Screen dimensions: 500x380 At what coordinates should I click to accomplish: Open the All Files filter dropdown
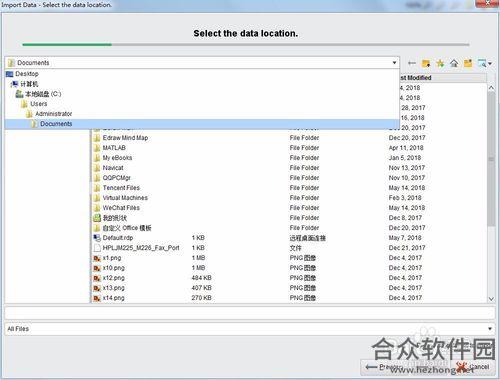coord(250,329)
